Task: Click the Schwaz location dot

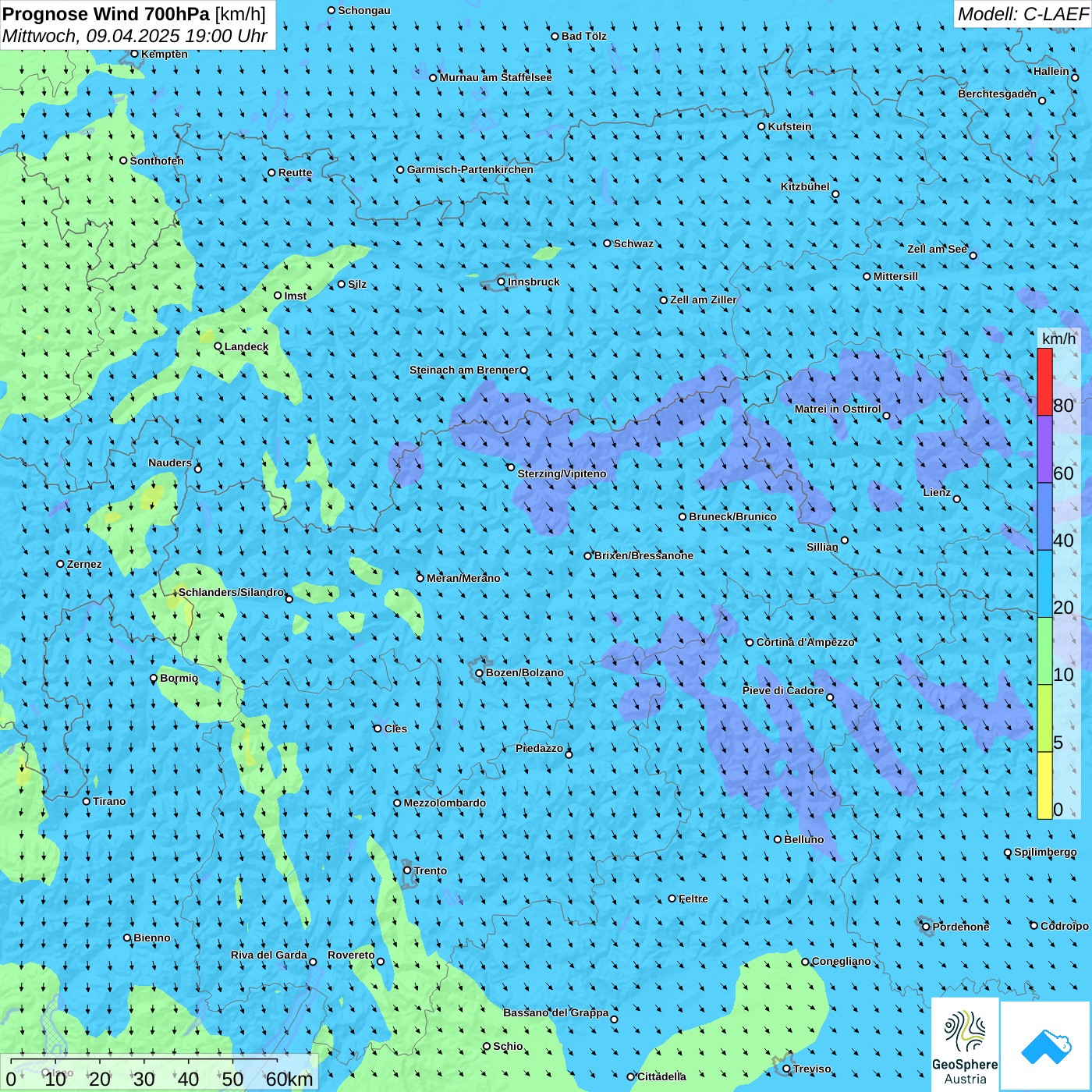Action: tap(608, 243)
